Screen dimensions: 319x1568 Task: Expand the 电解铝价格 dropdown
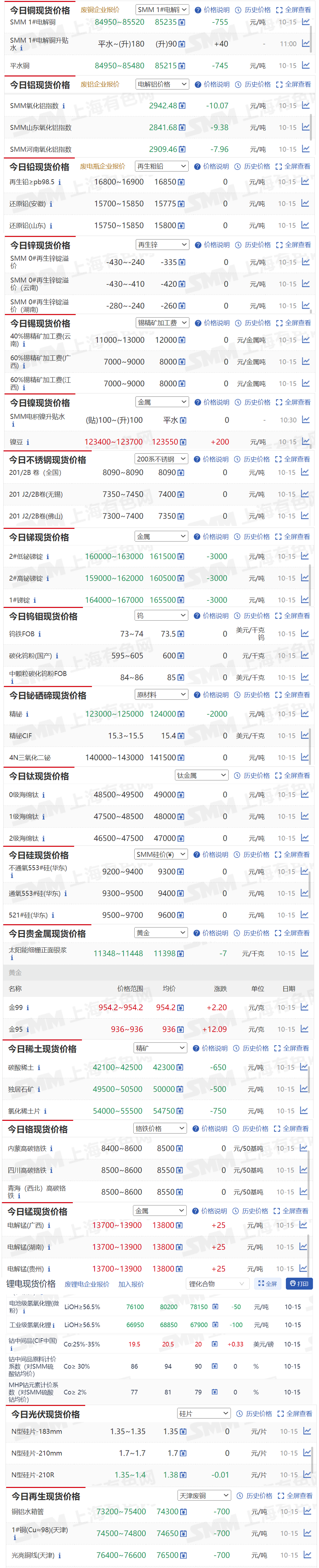point(162,85)
